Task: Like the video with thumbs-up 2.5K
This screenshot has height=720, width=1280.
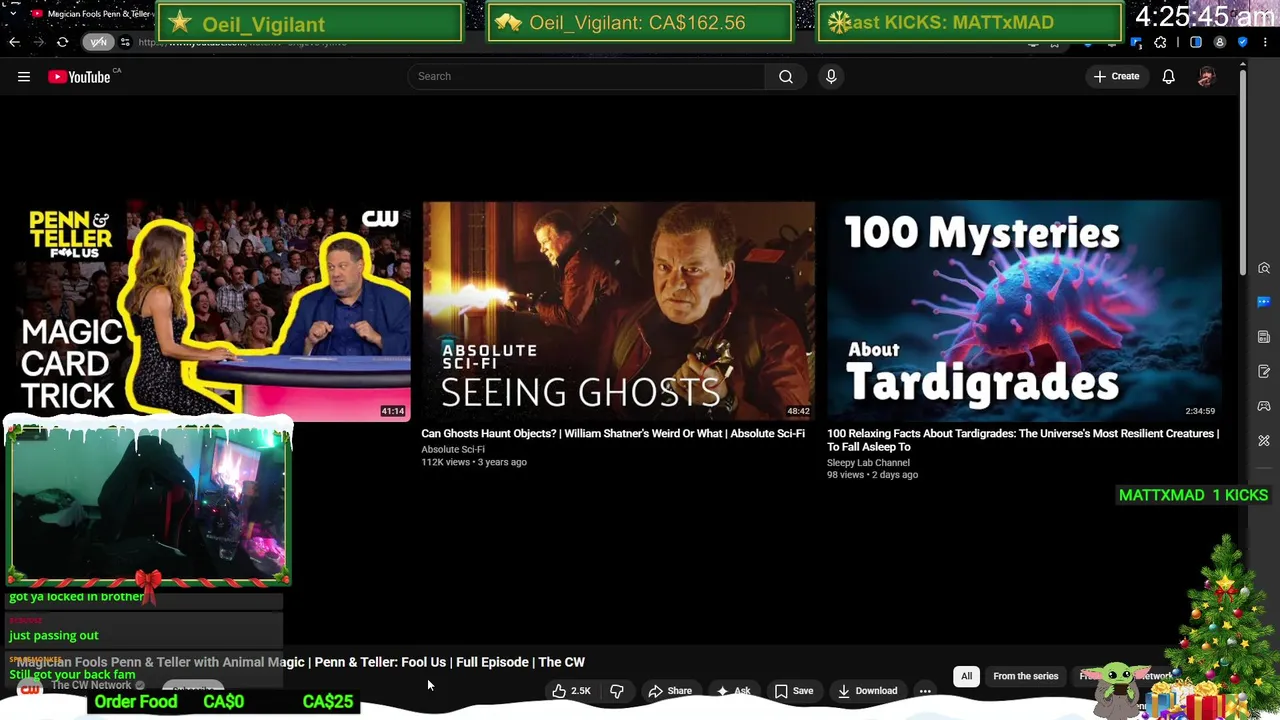Action: tap(571, 691)
